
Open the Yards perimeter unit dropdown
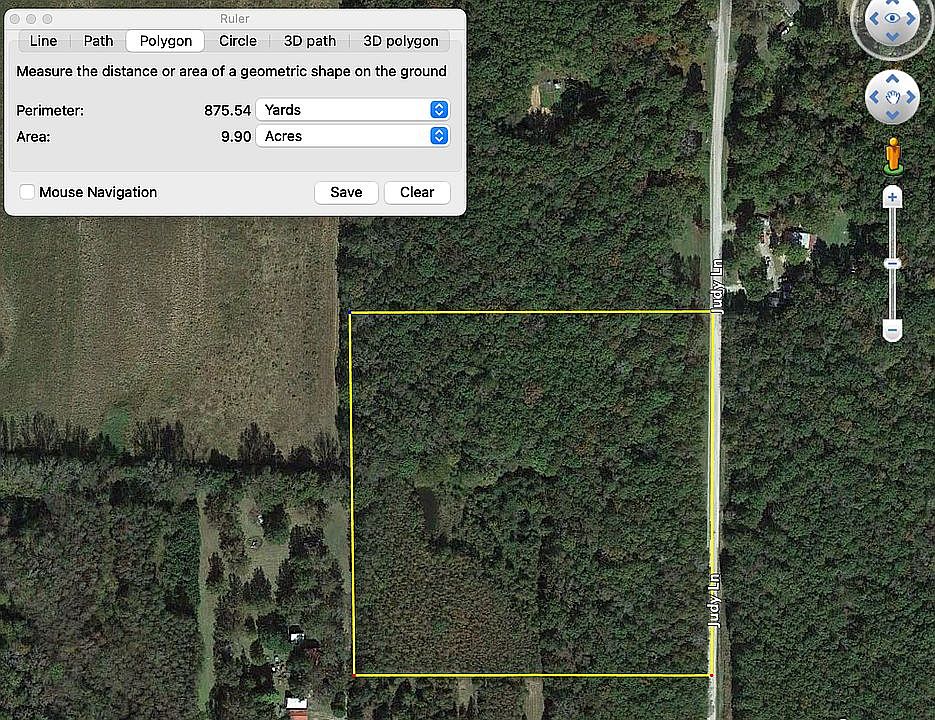(352, 110)
